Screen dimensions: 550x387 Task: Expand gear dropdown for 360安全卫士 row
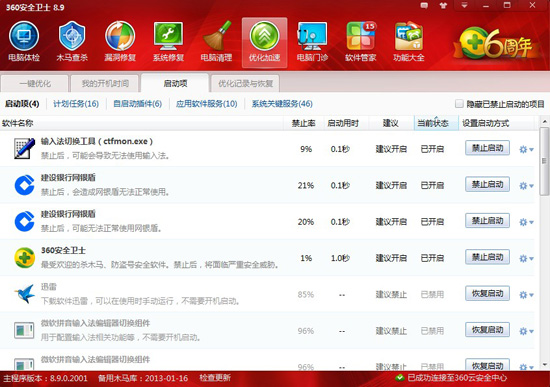[526, 259]
